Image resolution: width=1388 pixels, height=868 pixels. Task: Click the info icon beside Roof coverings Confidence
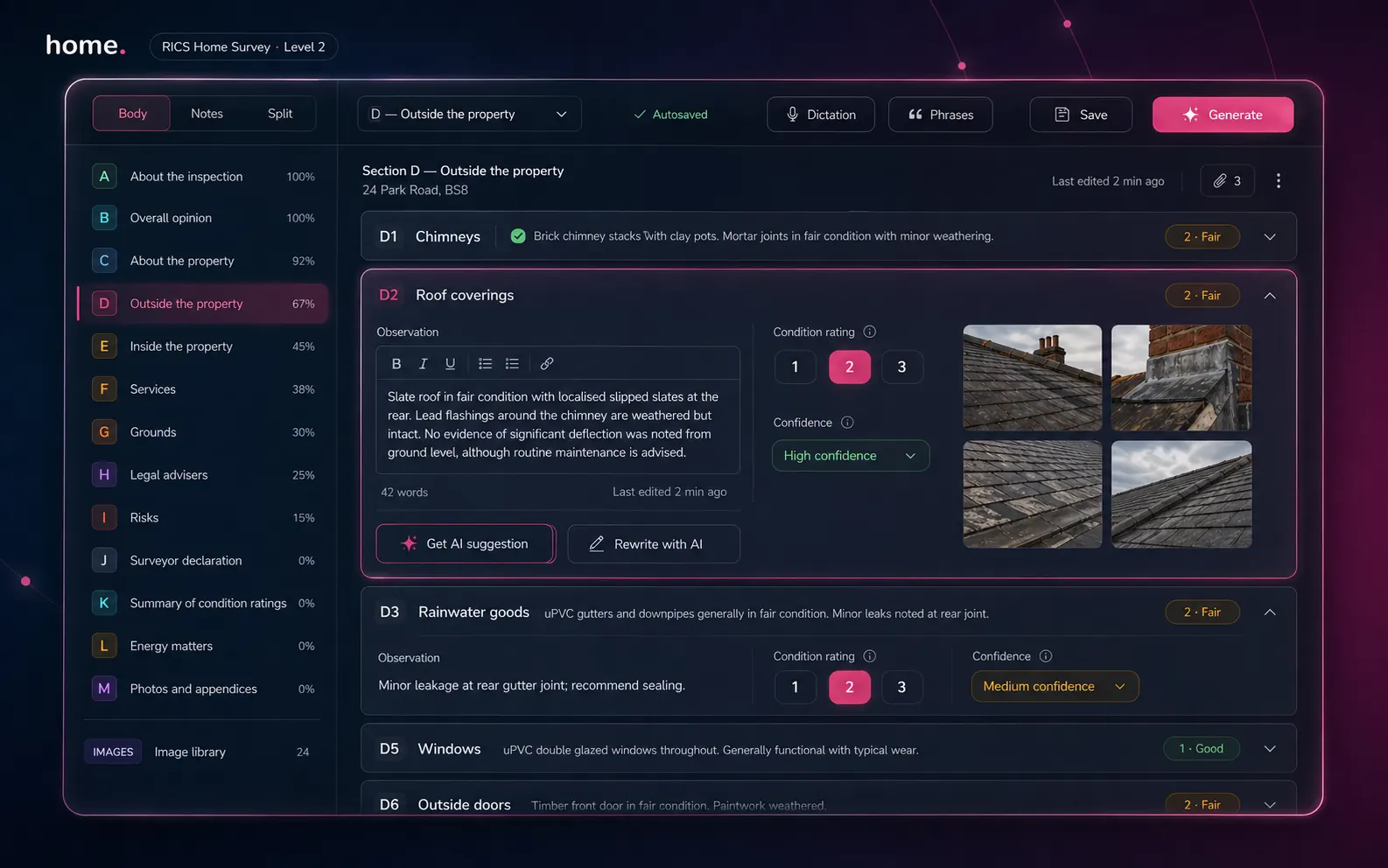tap(847, 423)
